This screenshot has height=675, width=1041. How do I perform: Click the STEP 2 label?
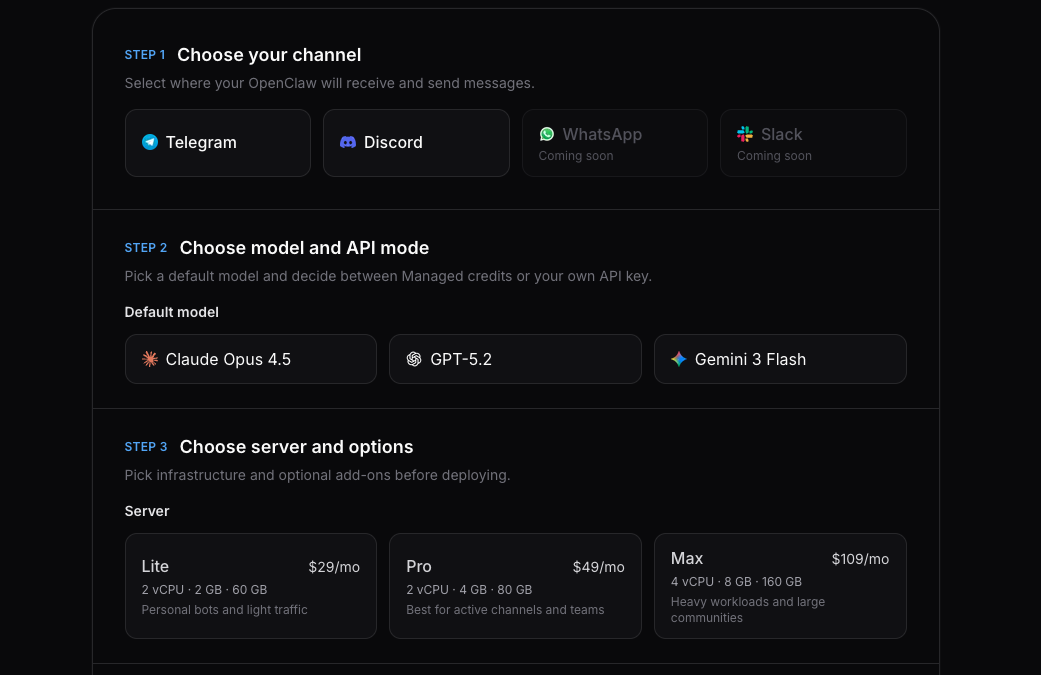(x=145, y=247)
